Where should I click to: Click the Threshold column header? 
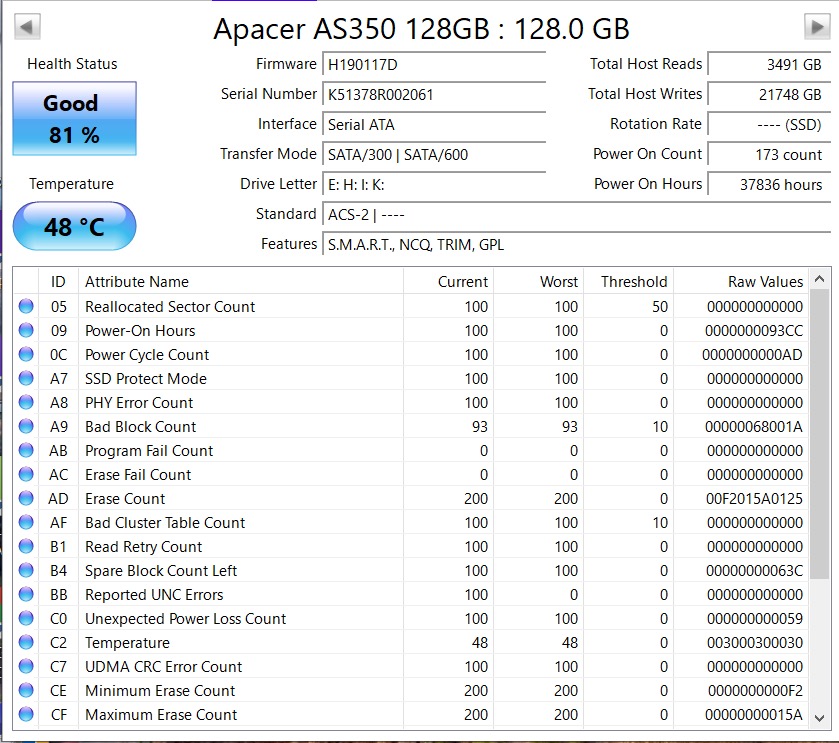(628, 281)
